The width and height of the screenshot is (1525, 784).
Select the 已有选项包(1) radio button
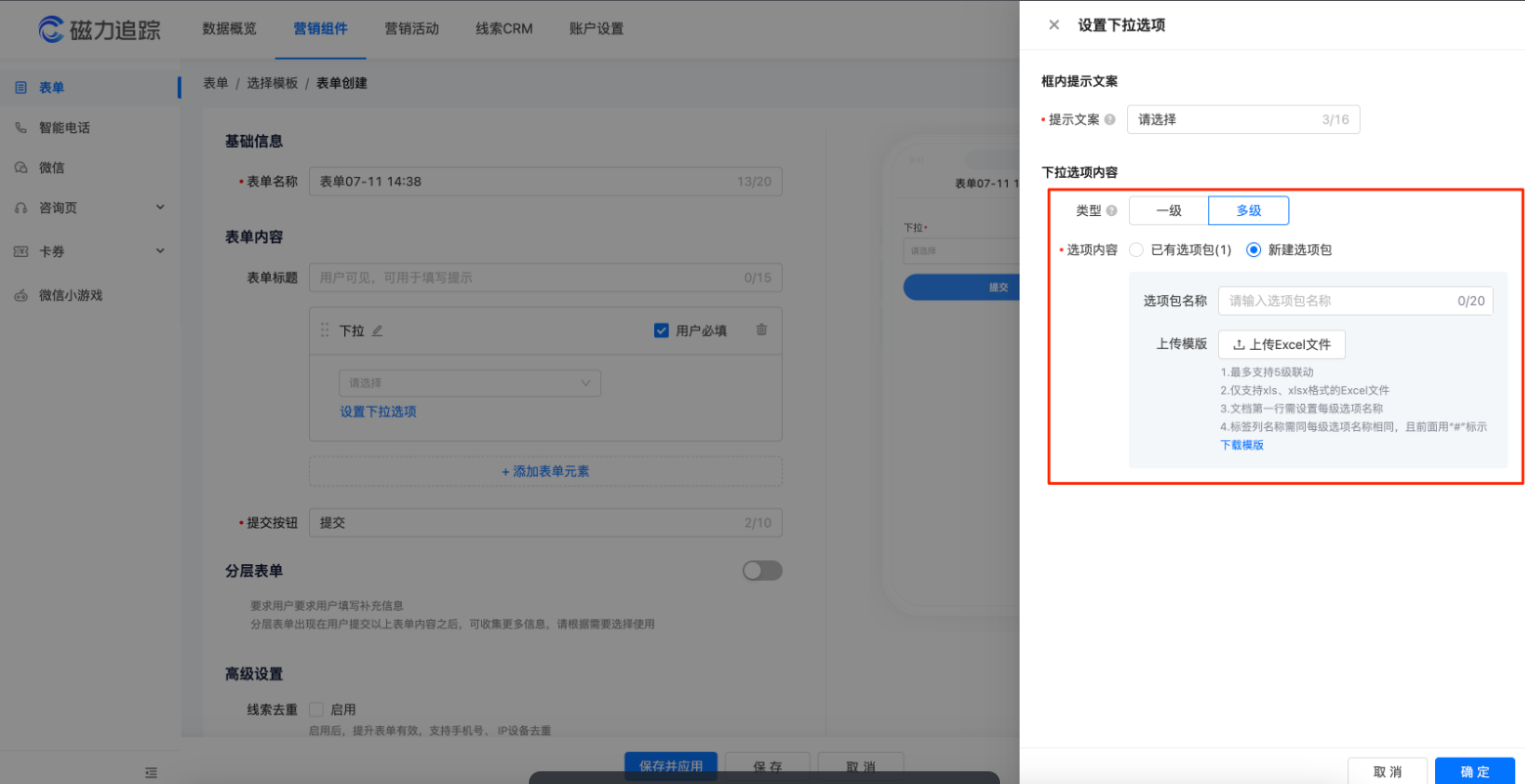(x=1135, y=249)
